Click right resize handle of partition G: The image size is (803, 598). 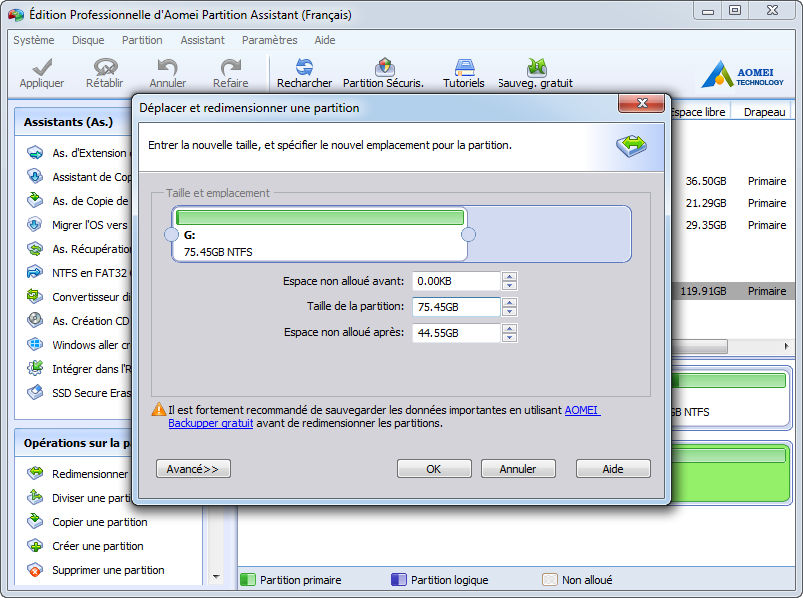[x=468, y=235]
